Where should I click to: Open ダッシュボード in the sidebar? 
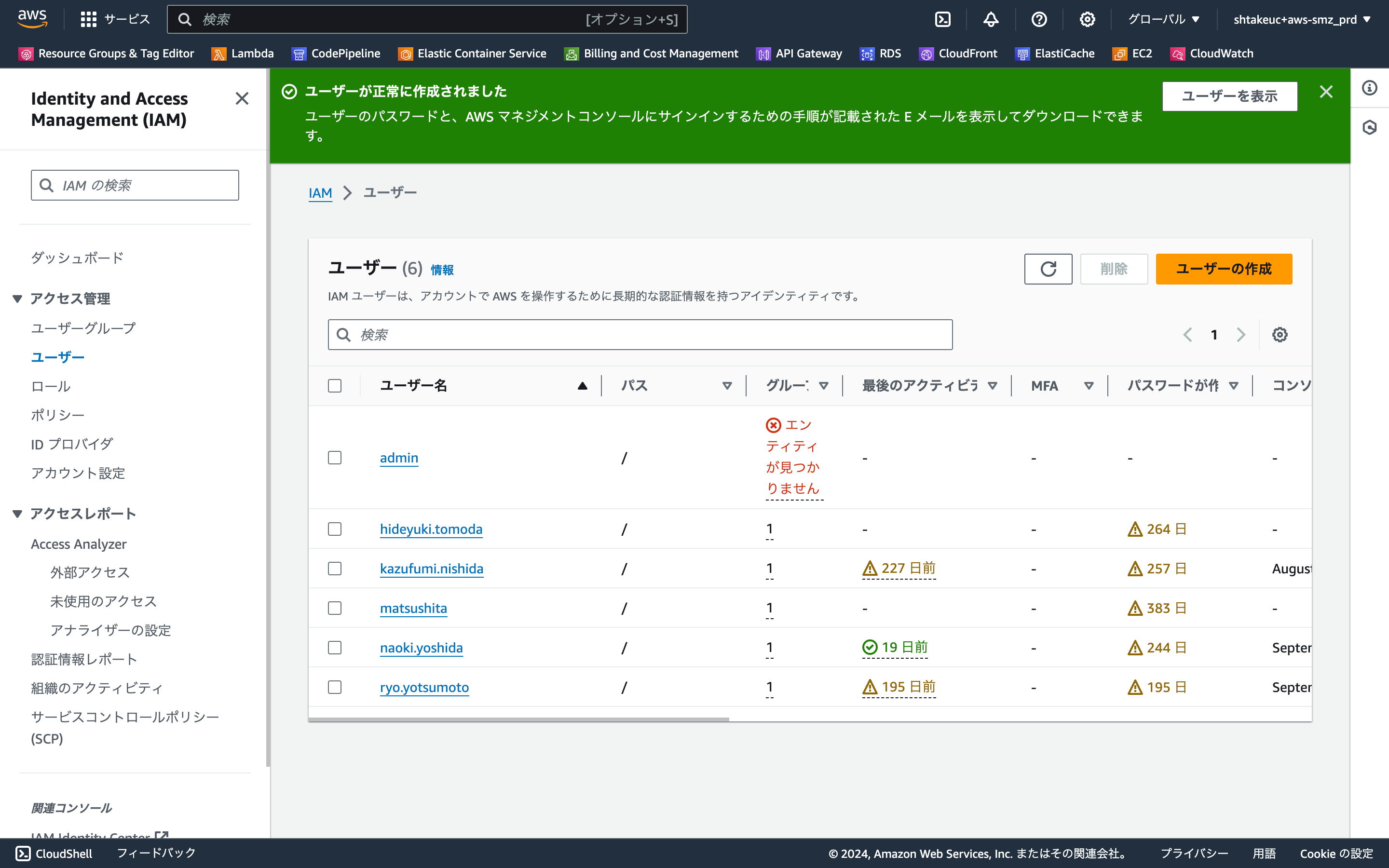[x=78, y=258]
